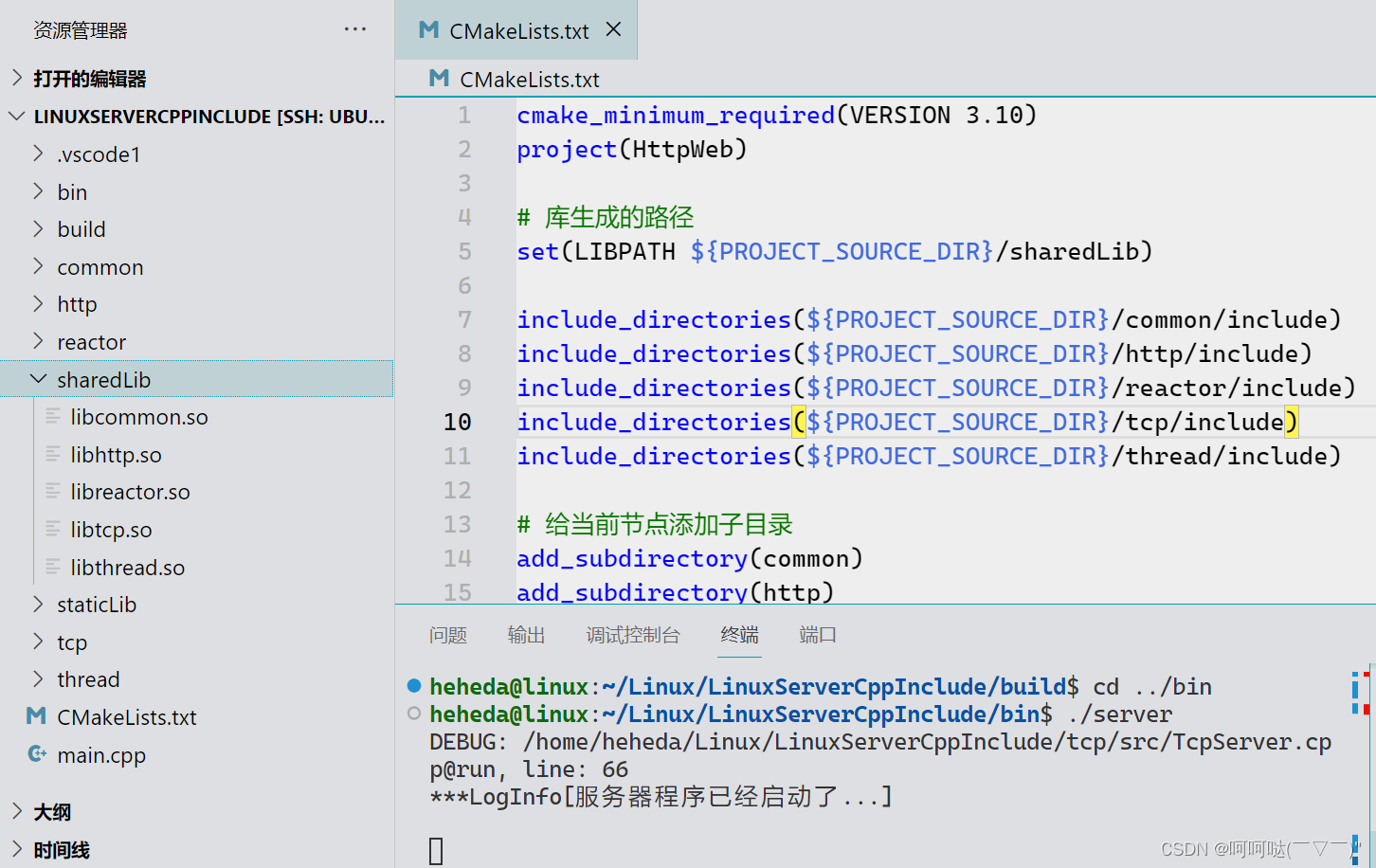
Task: Switch to the 问题 problems panel tab
Action: point(448,635)
